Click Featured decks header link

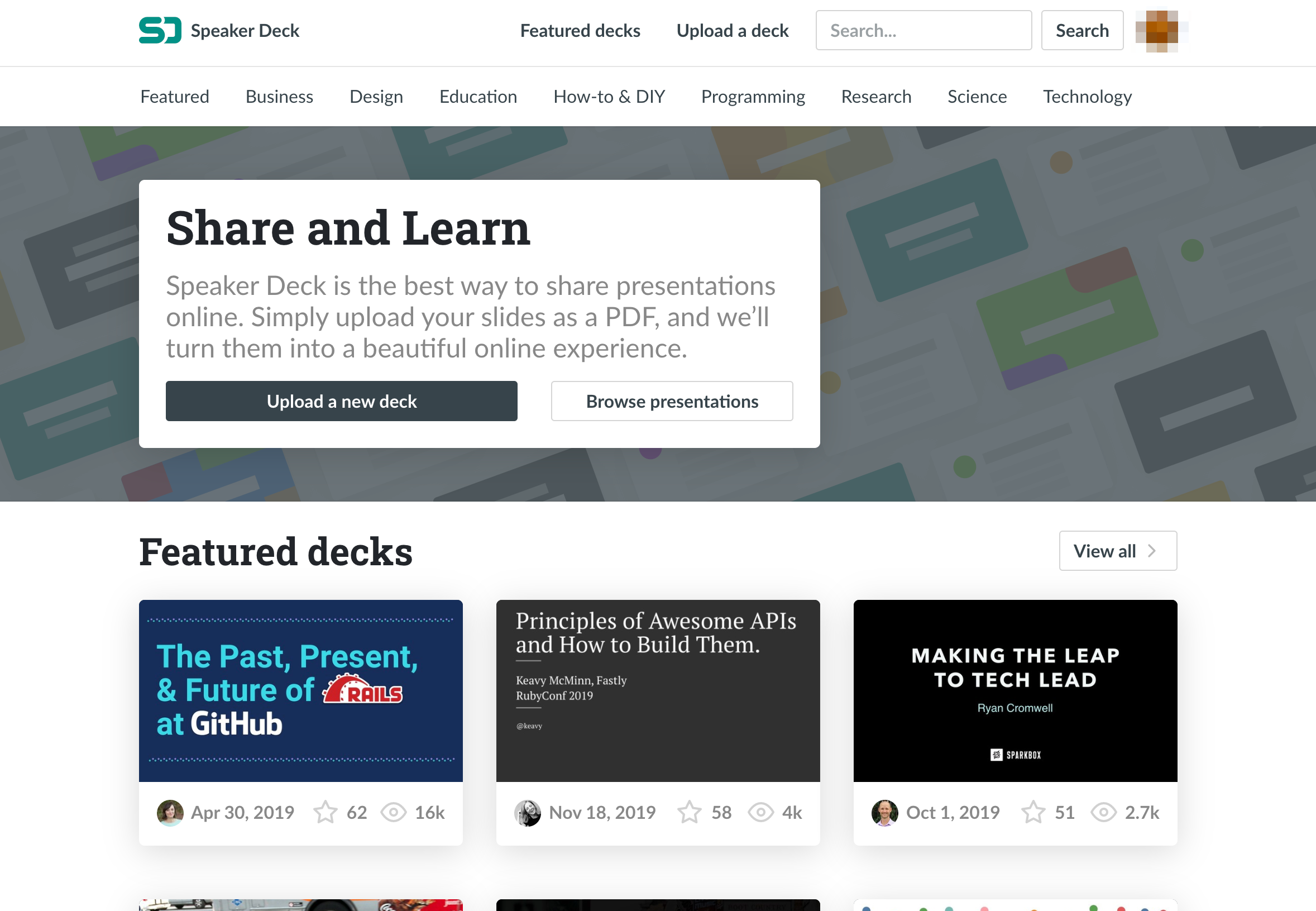pos(580,30)
